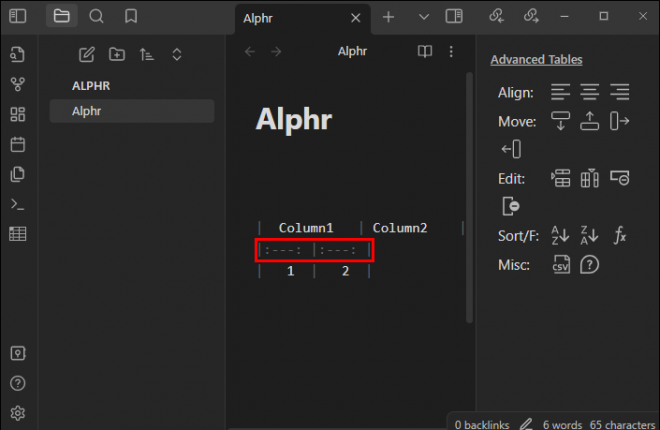The image size is (660, 430).
Task: Switch to reading view
Action: click(425, 52)
